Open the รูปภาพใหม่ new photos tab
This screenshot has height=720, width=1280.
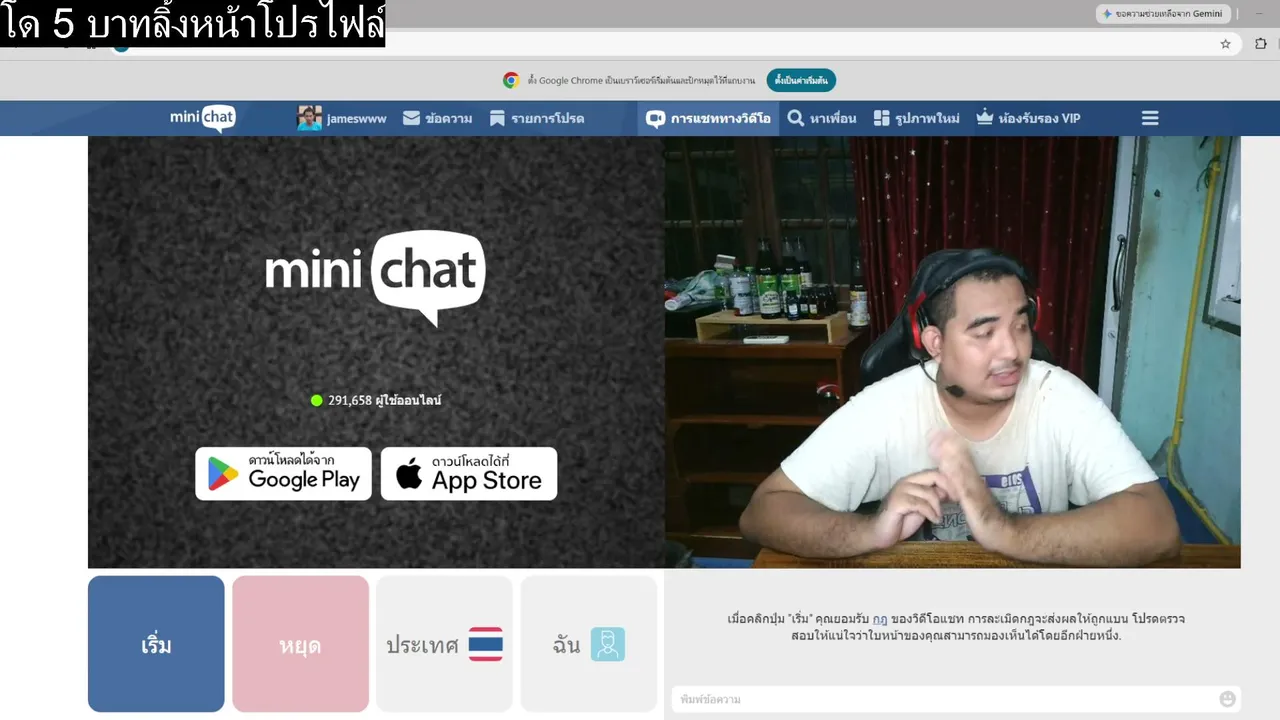pos(916,118)
